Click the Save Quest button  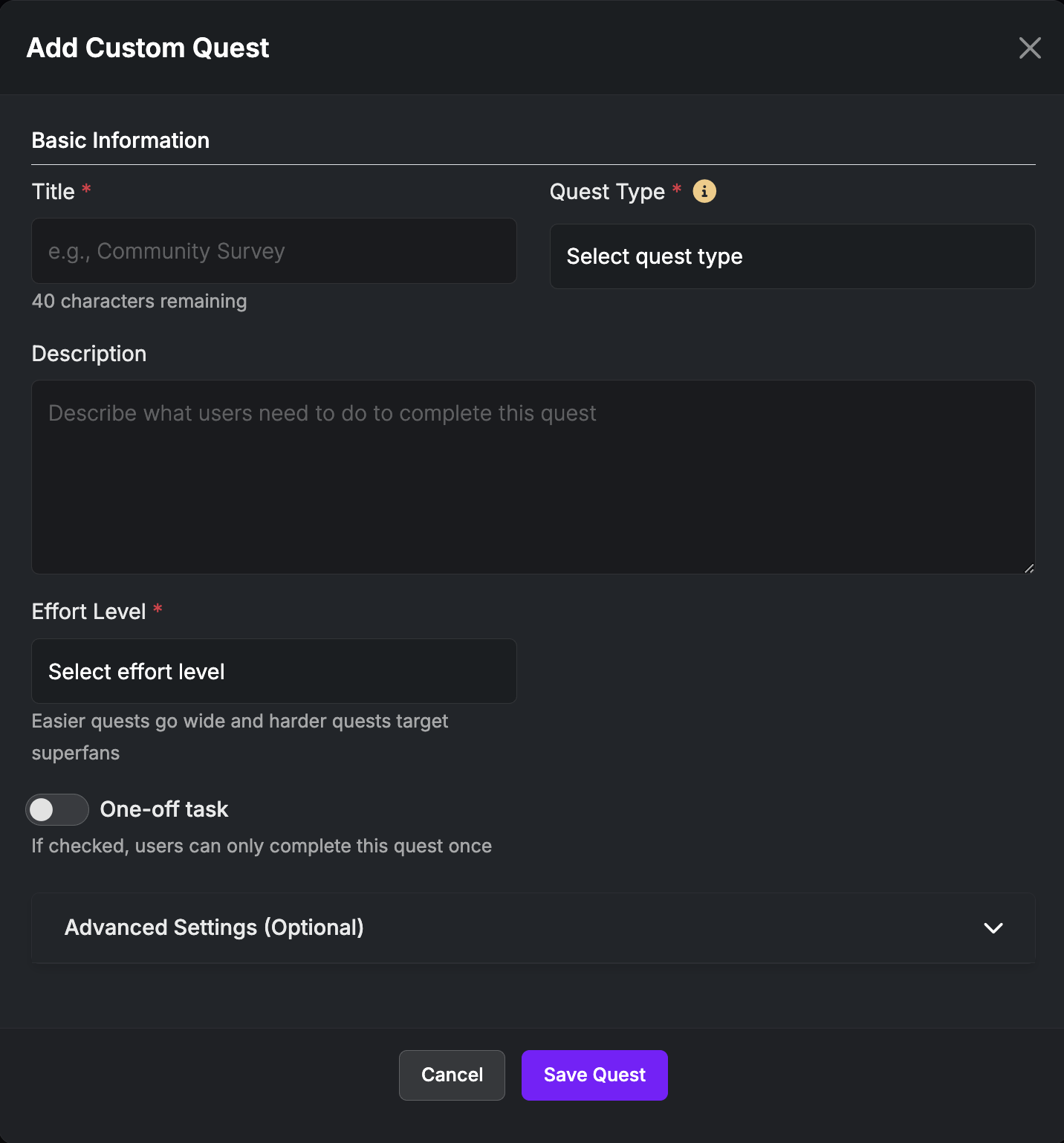pyautogui.click(x=594, y=1075)
